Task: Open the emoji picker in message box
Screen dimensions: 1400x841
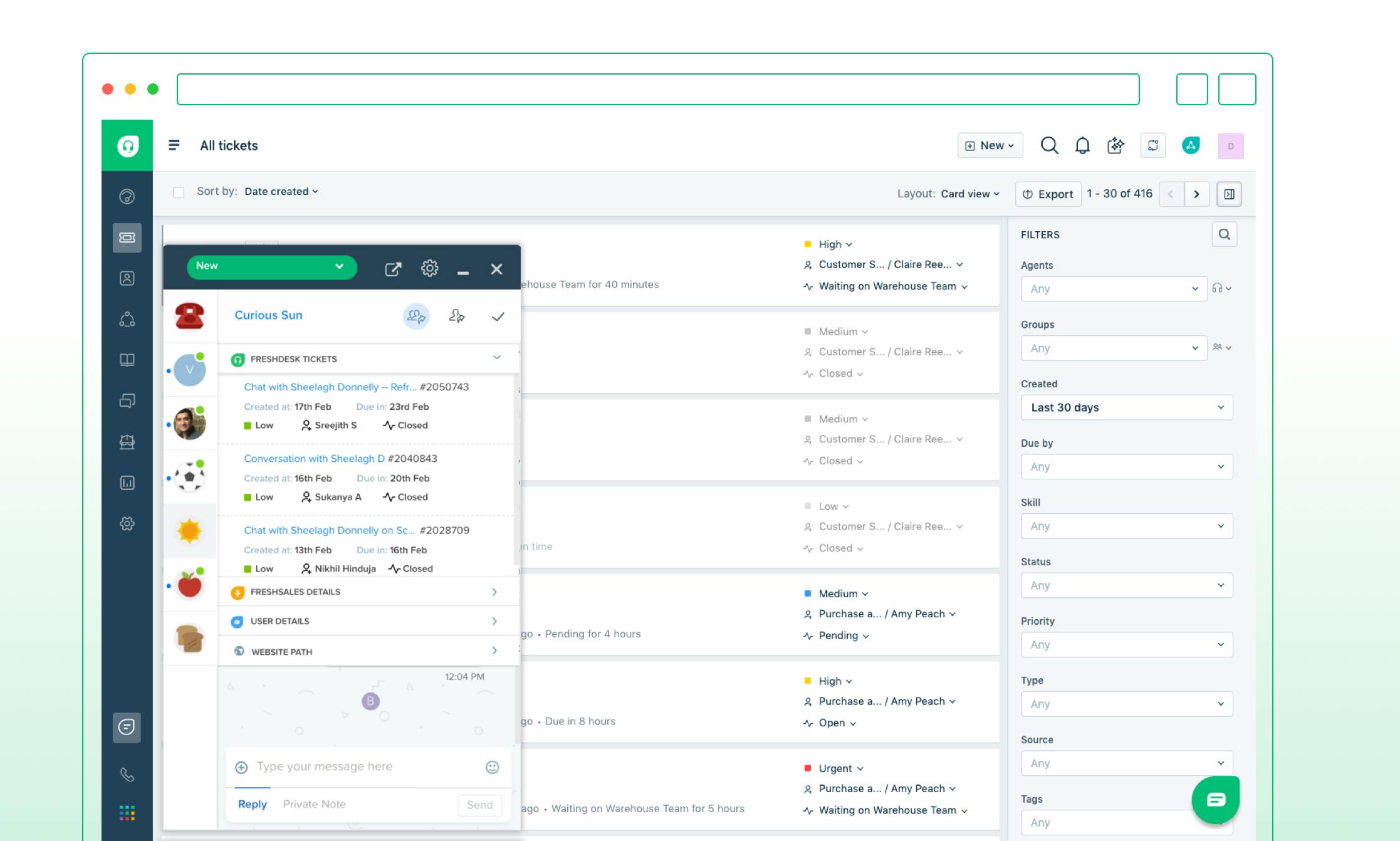Action: pos(493,767)
